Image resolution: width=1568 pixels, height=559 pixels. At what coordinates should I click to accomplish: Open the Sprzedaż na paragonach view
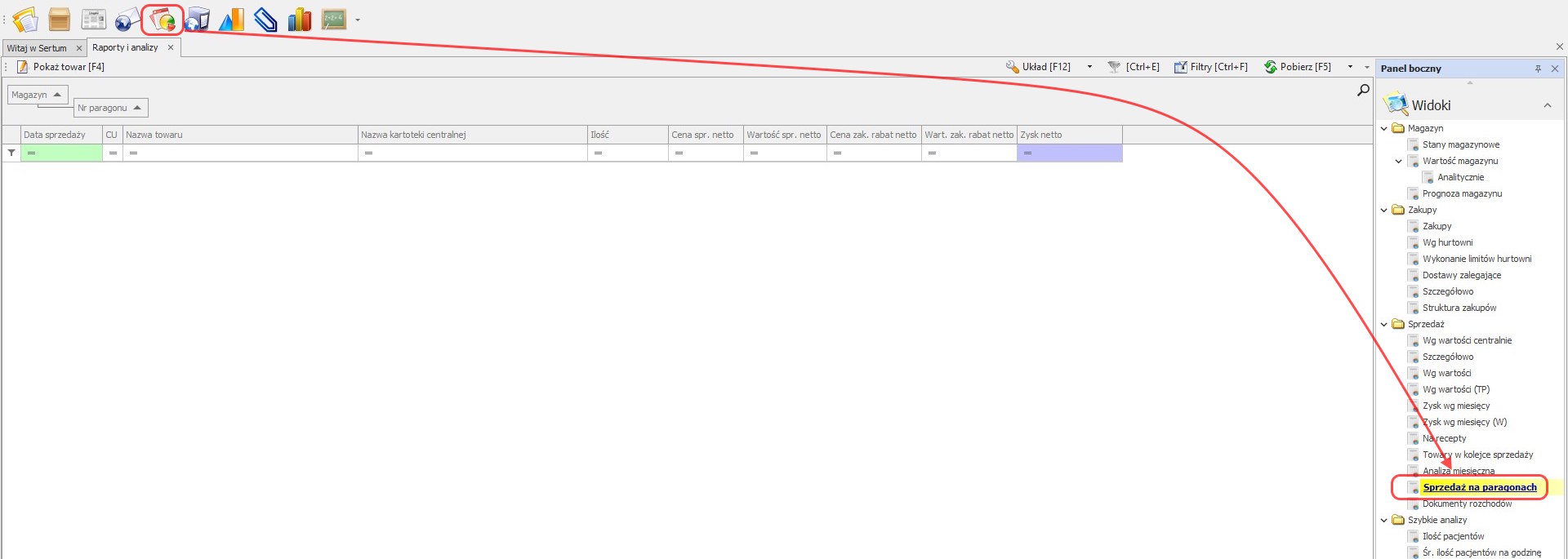pos(1479,487)
